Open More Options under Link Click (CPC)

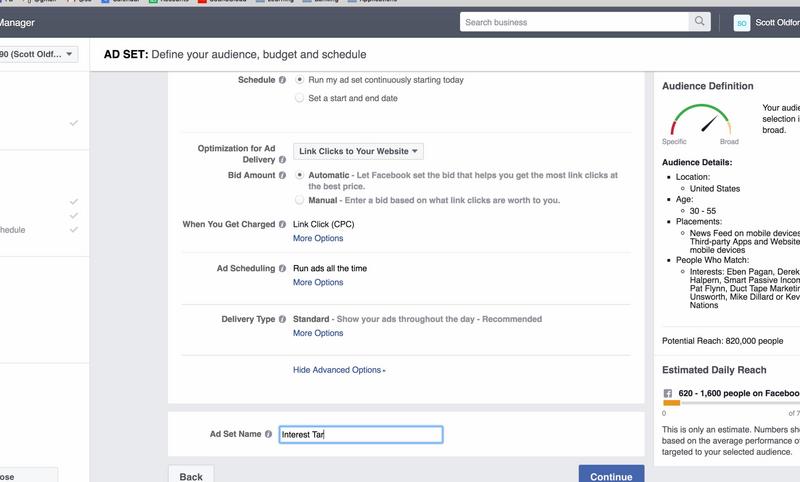(318, 238)
